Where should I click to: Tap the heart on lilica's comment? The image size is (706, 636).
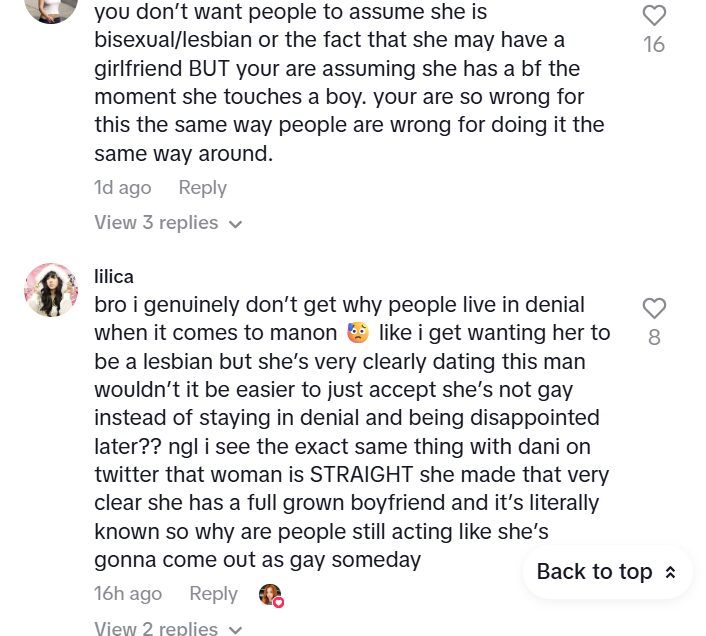(x=654, y=308)
